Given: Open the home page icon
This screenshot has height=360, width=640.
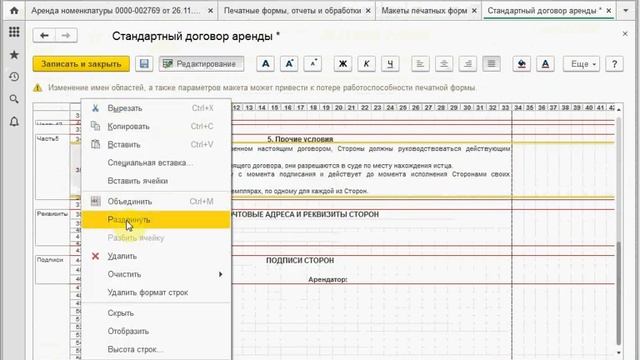Looking at the screenshot, I should click(x=14, y=10).
